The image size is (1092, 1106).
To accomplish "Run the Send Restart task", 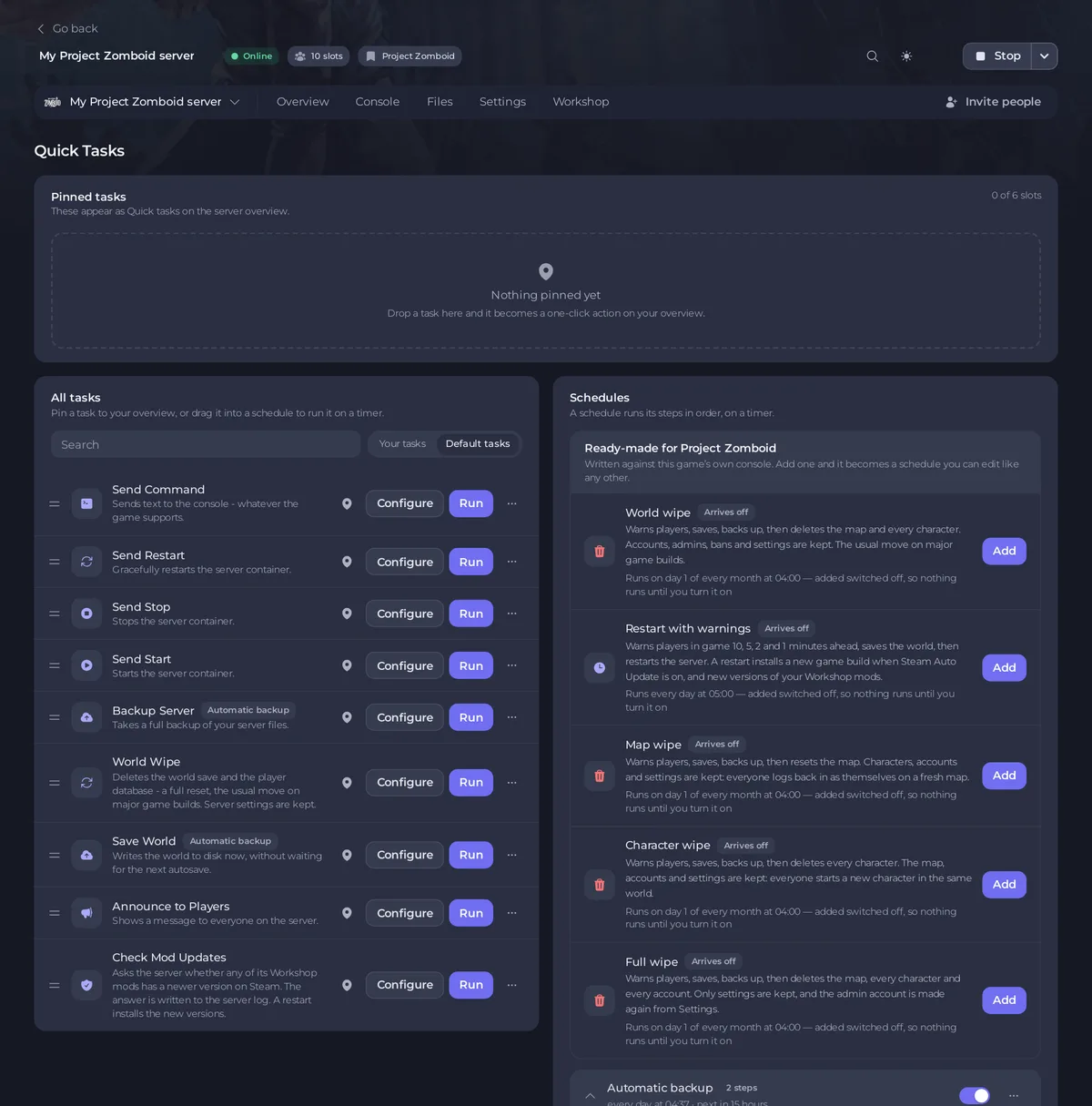I will click(471, 562).
